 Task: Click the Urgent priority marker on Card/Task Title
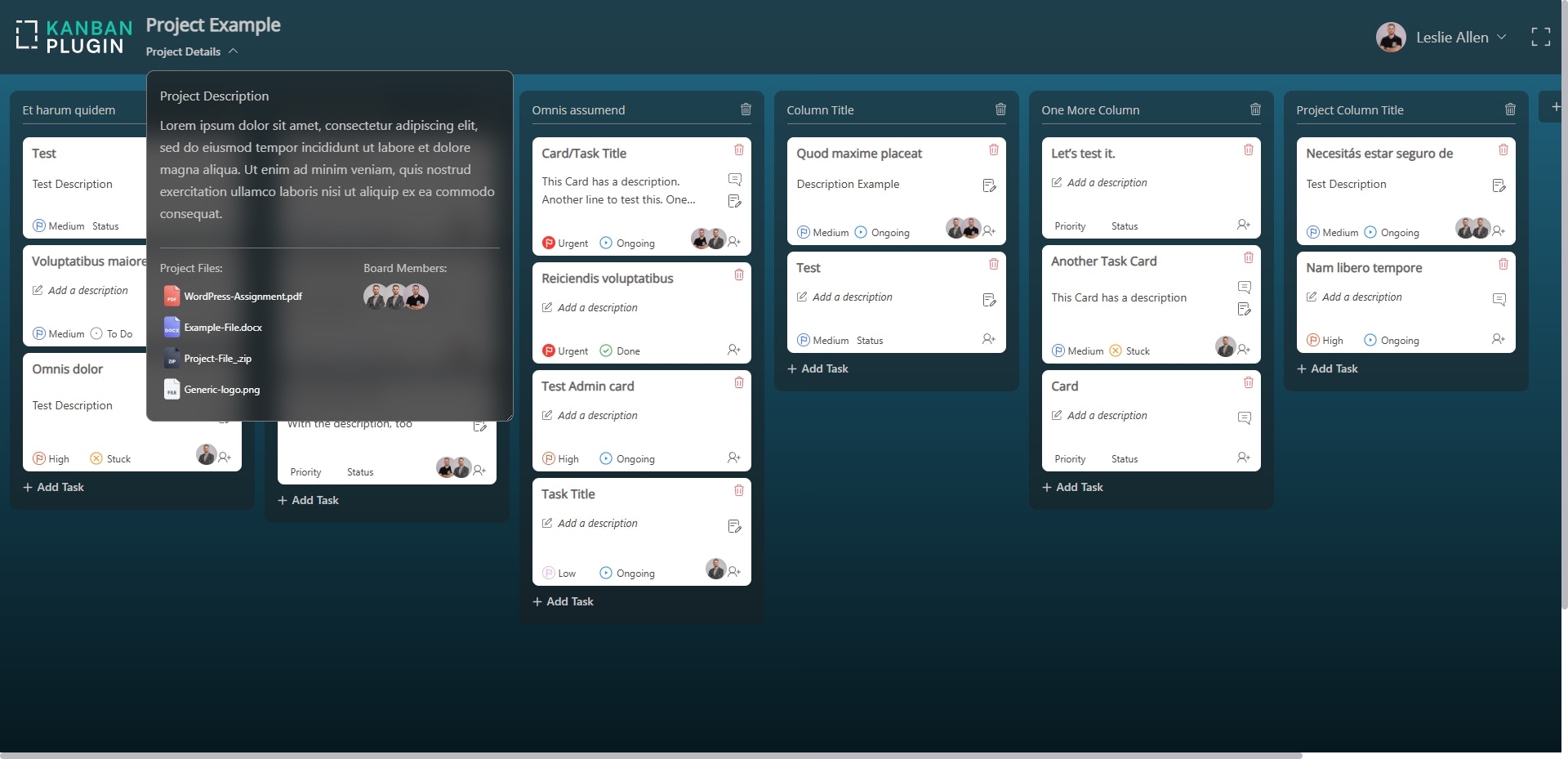pos(549,243)
